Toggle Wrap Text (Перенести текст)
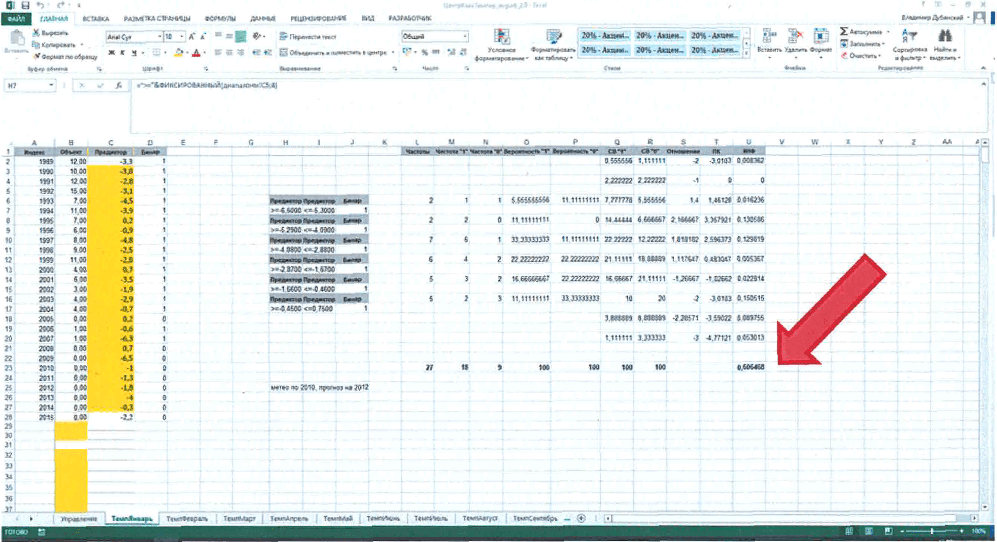The image size is (997, 542). (308, 37)
